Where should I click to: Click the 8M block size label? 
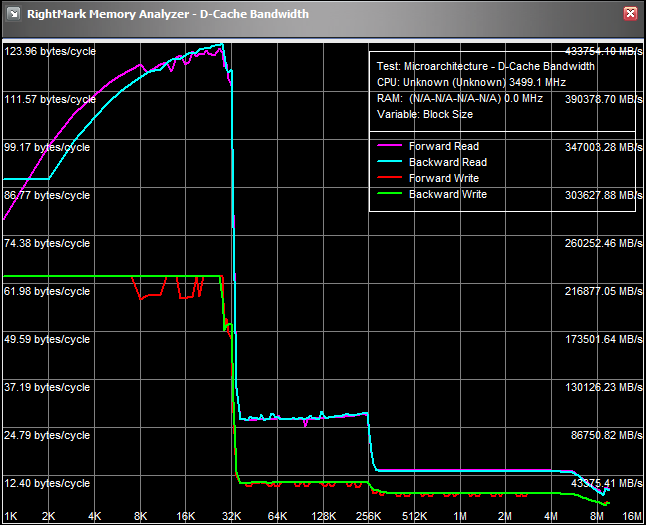(x=597, y=516)
